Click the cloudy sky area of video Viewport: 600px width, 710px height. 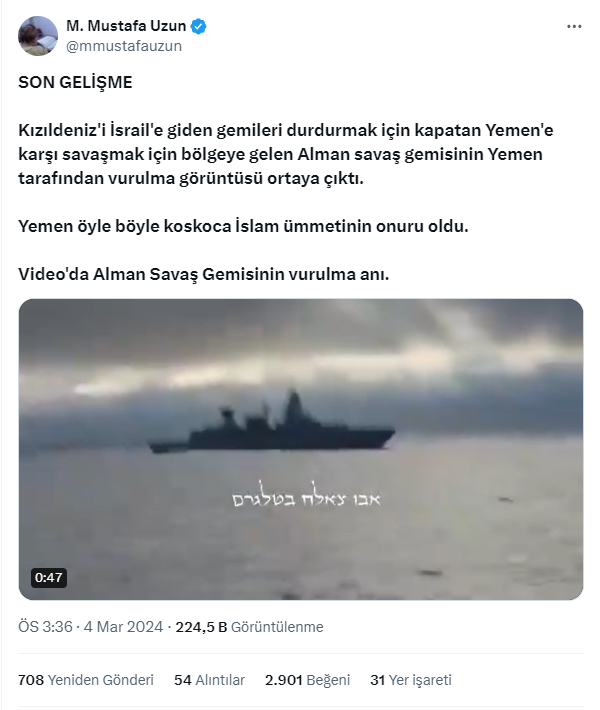(x=301, y=344)
